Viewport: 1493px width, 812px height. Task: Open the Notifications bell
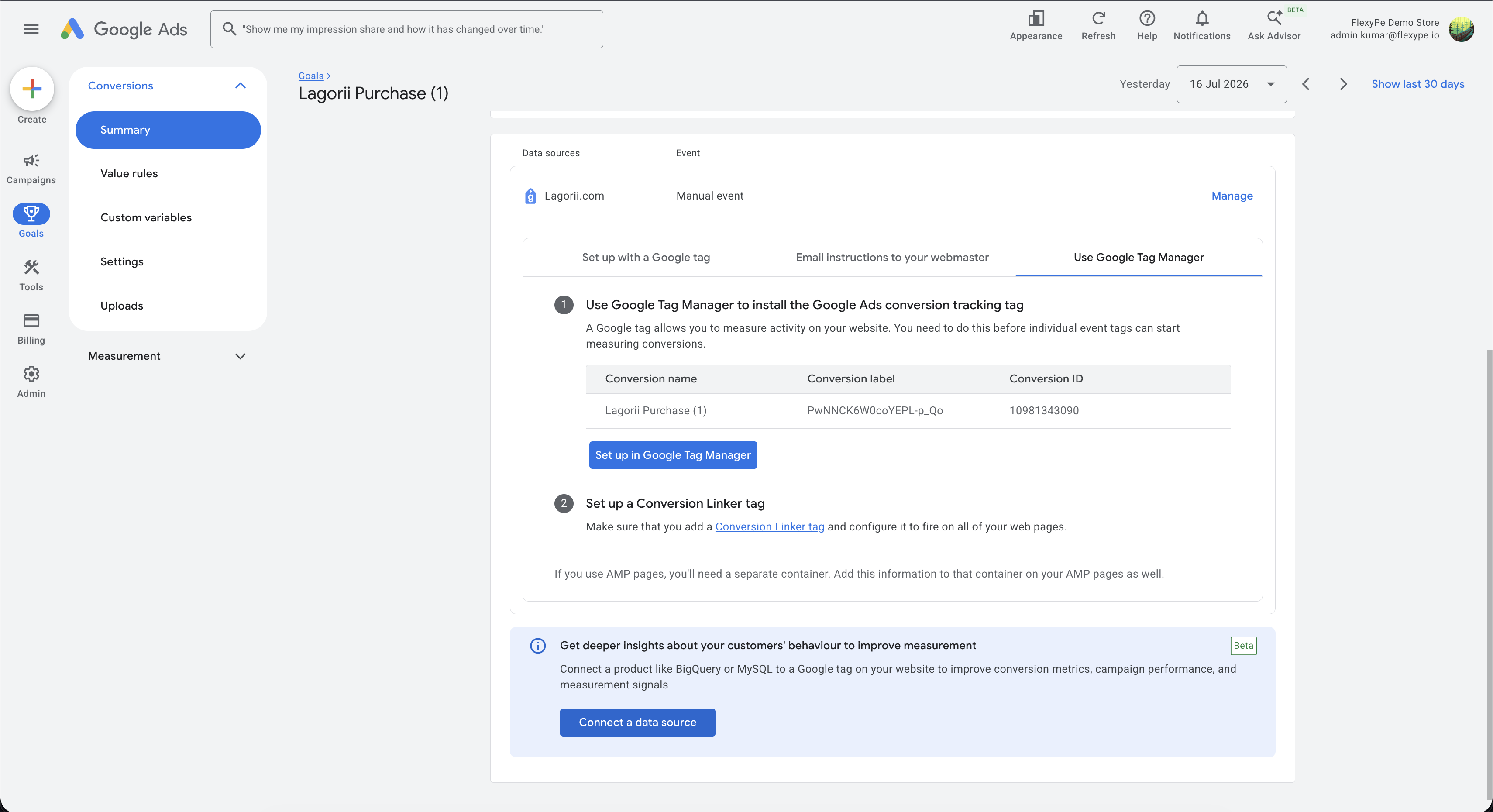pyautogui.click(x=1202, y=26)
